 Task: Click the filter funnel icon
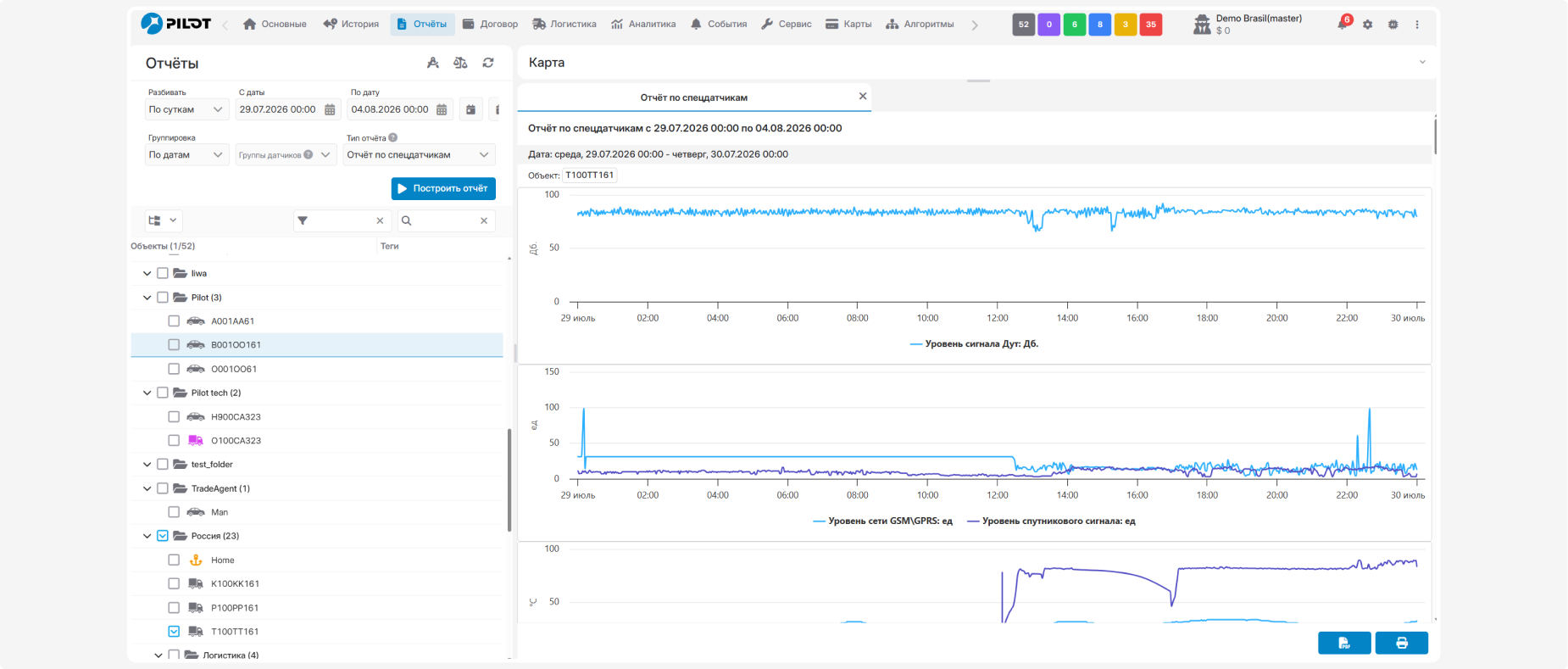click(x=303, y=220)
